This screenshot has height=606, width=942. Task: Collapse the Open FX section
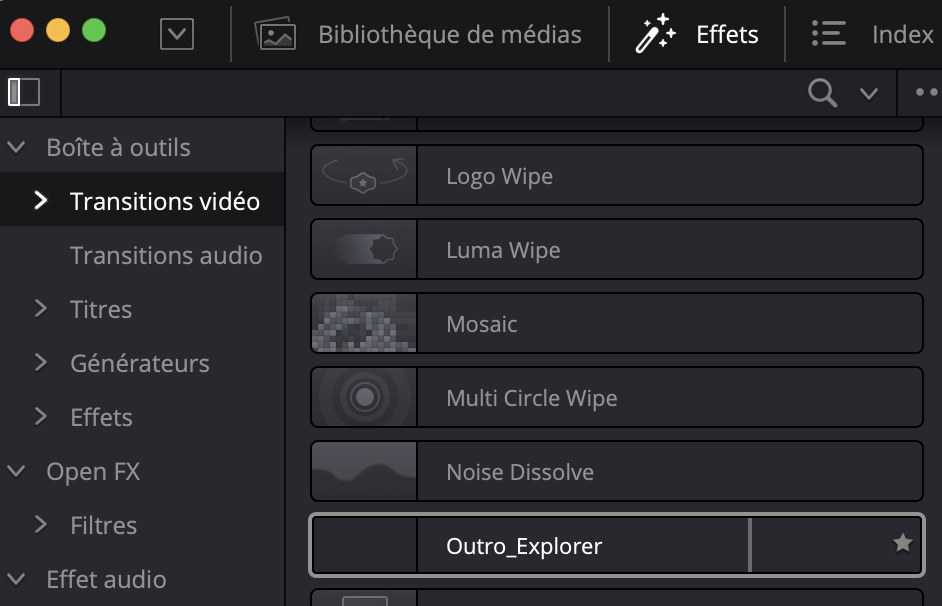pos(17,472)
